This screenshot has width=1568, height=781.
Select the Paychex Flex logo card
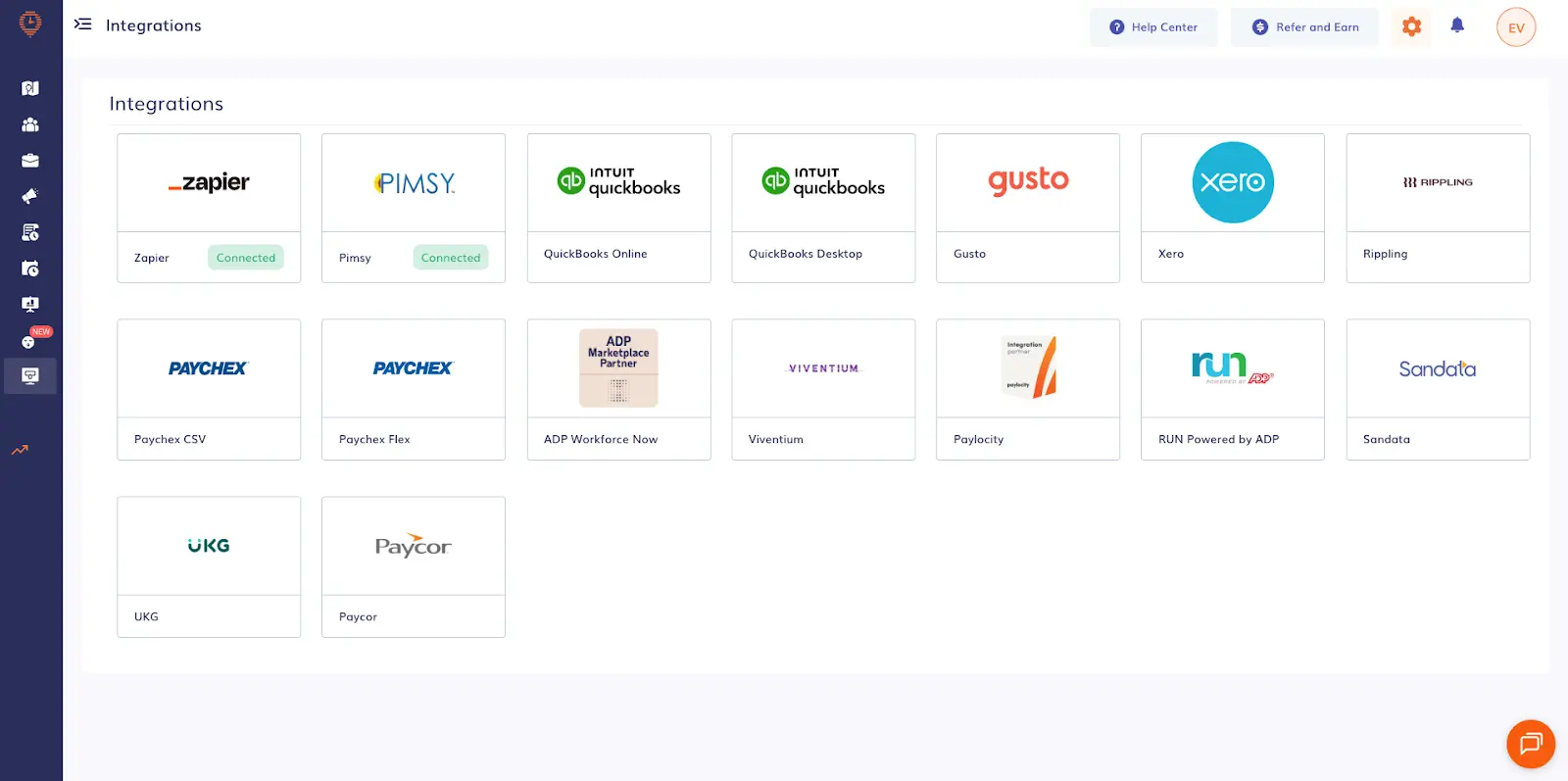point(414,368)
